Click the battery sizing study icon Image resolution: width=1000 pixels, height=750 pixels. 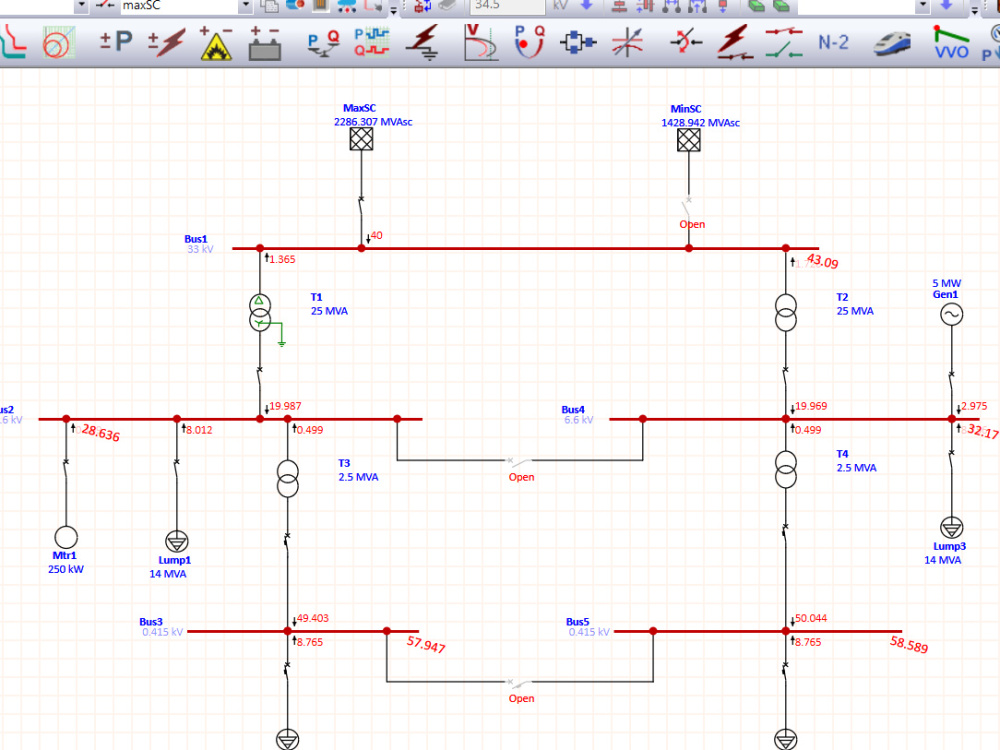click(264, 43)
